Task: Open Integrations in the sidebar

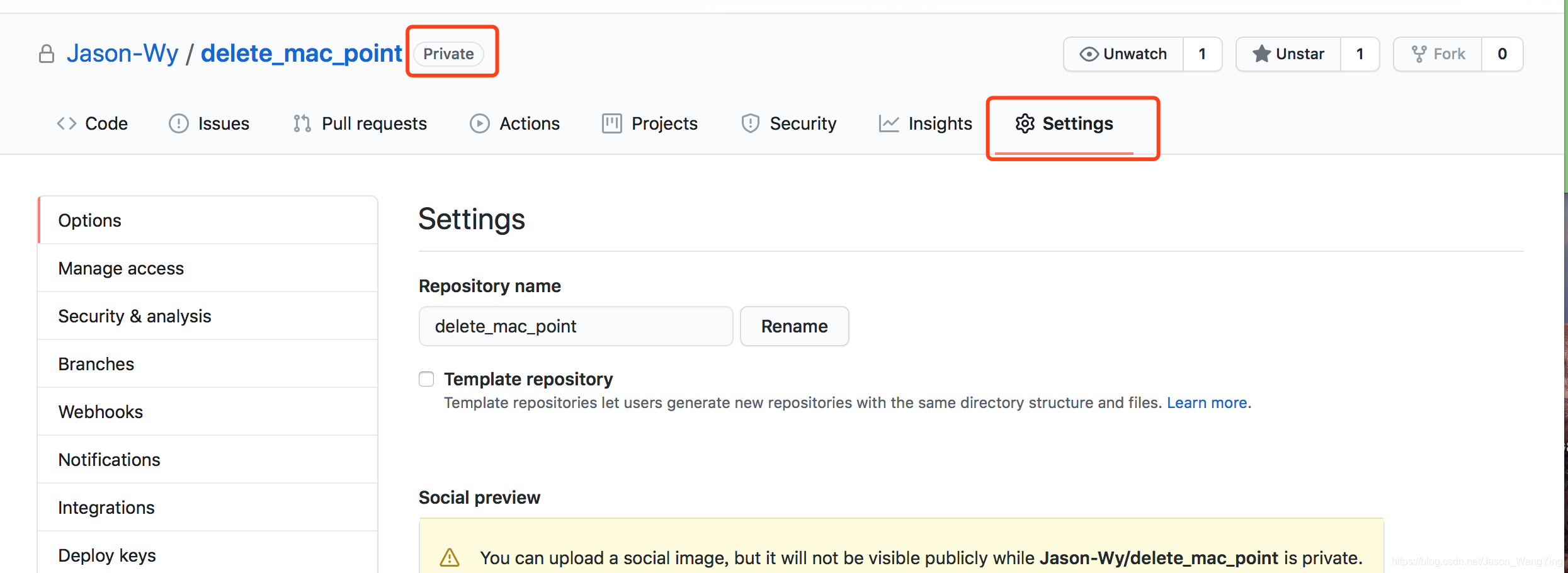Action: 208,508
